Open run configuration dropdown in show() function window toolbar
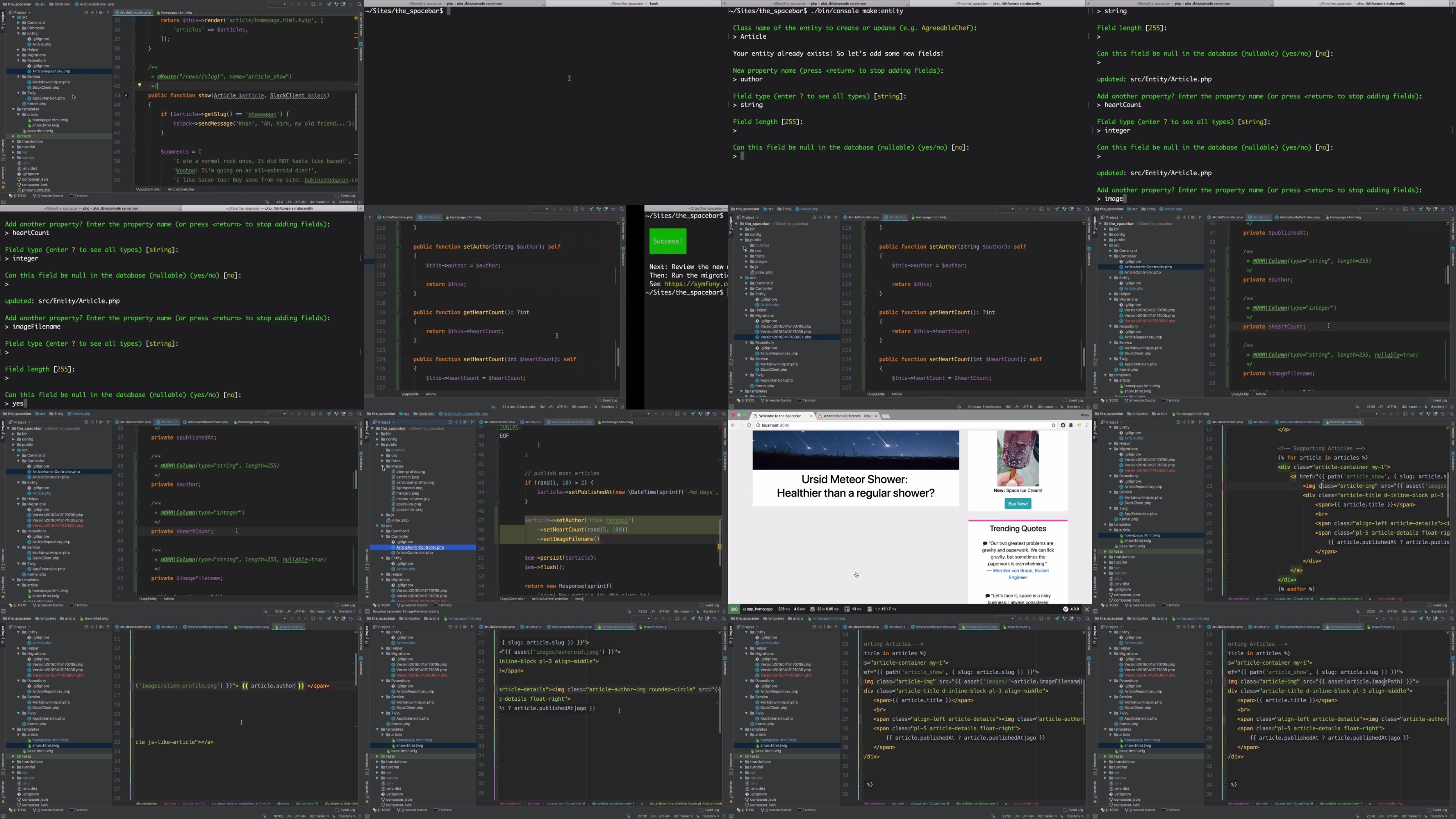This screenshot has width=1456, height=819. [x=278, y=5]
